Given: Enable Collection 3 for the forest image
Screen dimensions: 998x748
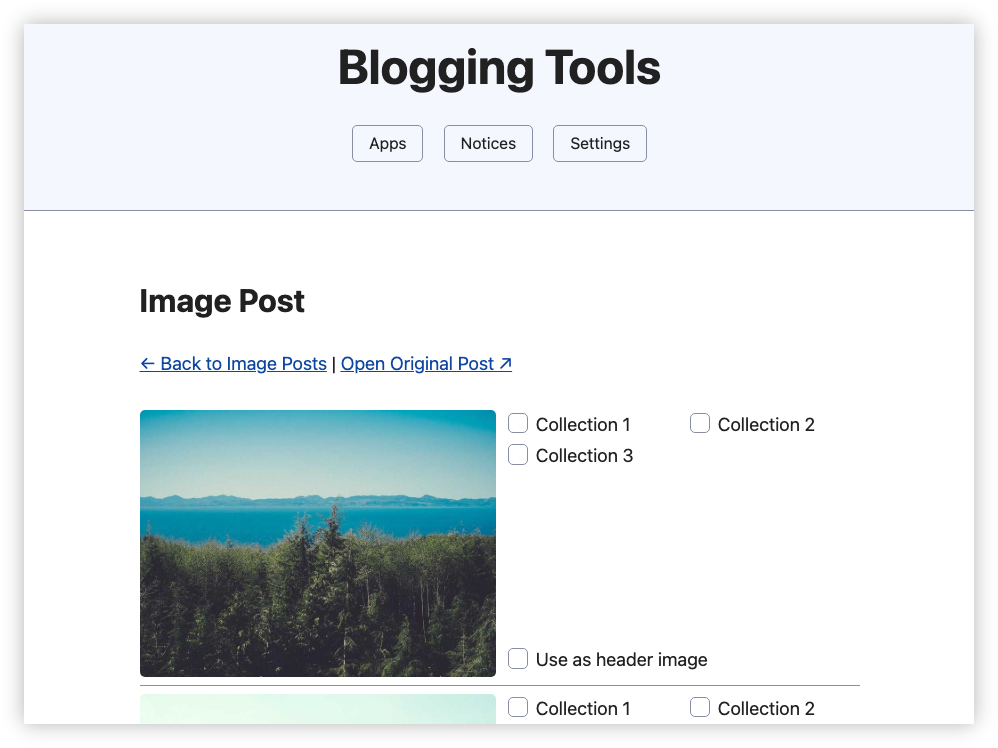Looking at the screenshot, I should [x=518, y=454].
